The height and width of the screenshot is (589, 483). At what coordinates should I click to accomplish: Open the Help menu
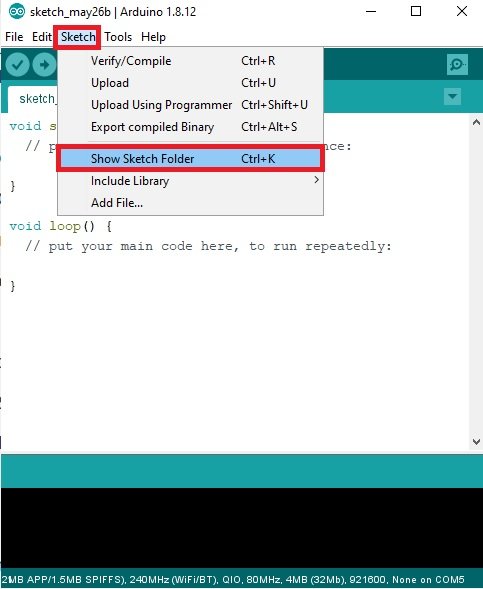coord(153,37)
